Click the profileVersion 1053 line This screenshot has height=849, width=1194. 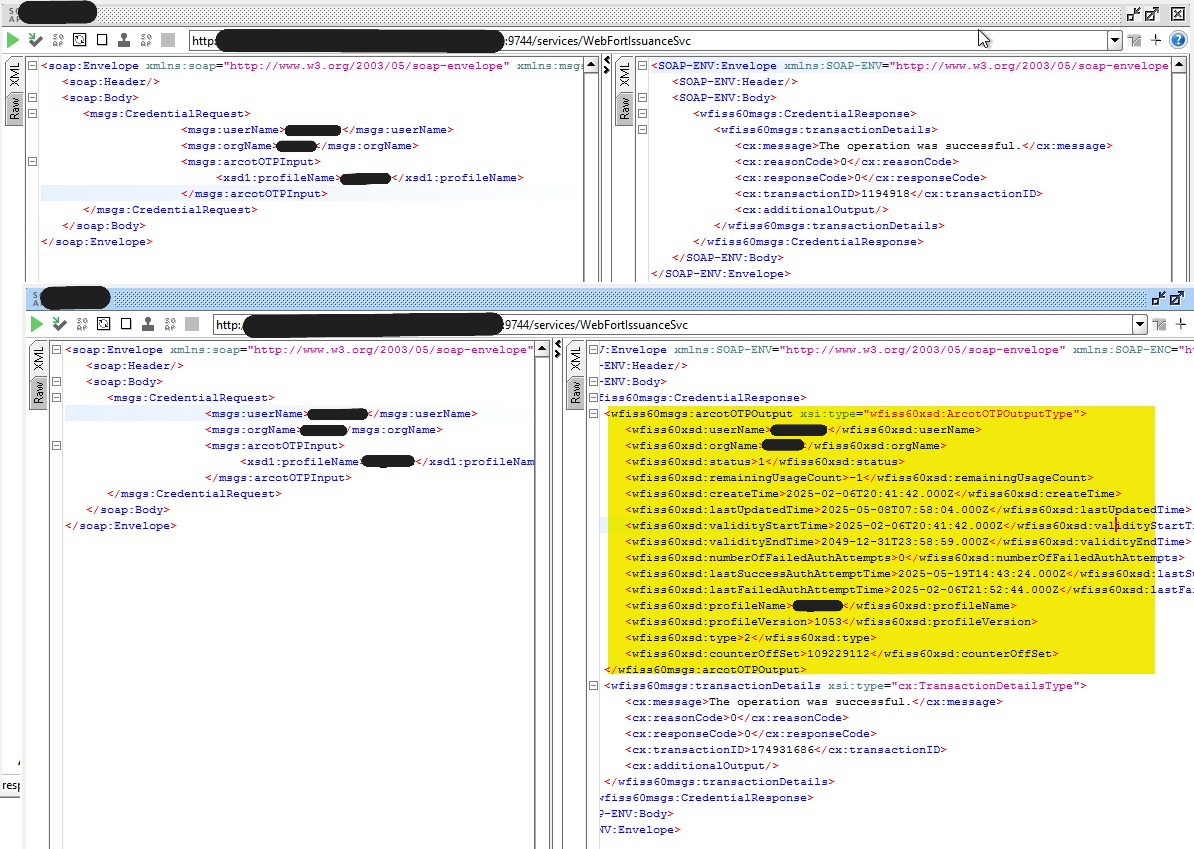(x=832, y=621)
